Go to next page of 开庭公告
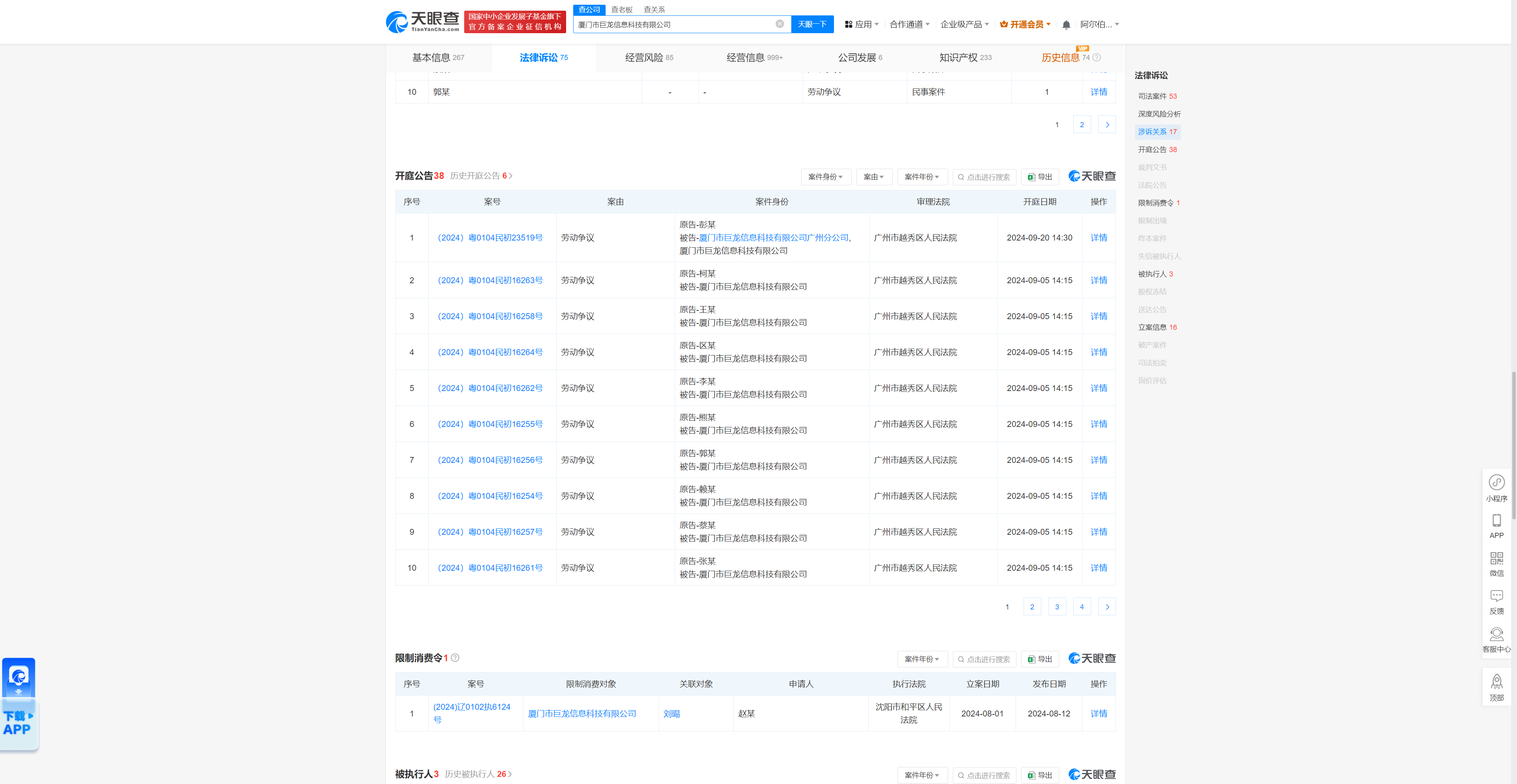 [x=1107, y=606]
